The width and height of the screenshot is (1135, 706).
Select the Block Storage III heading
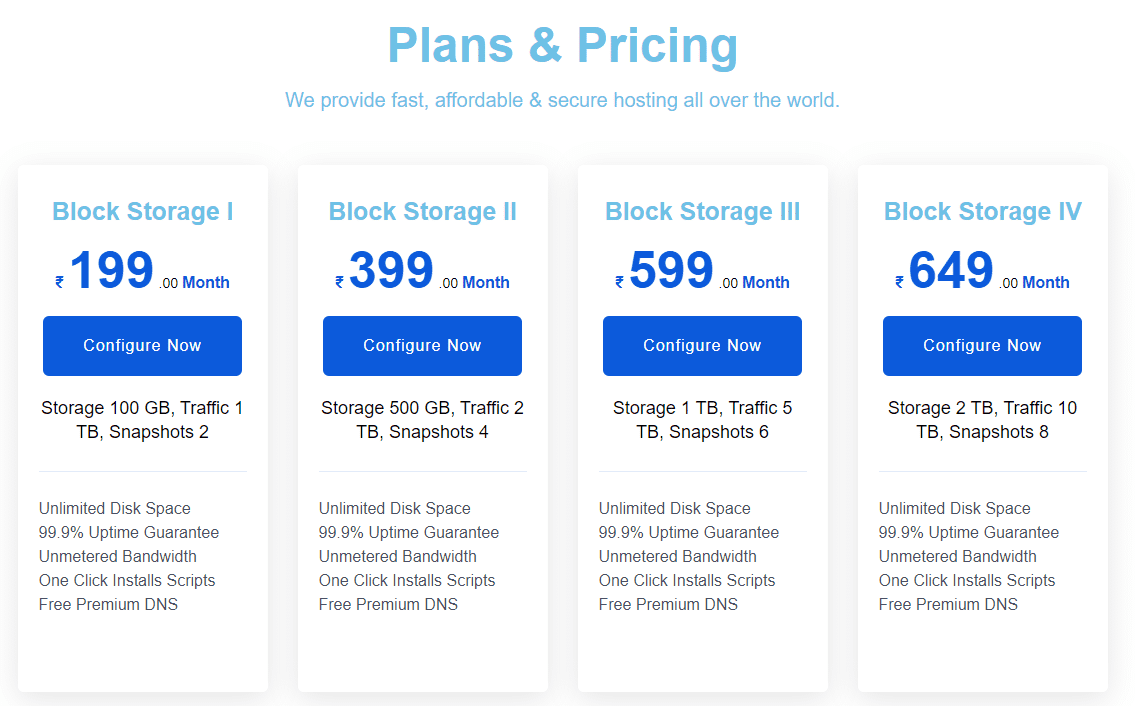tap(702, 211)
